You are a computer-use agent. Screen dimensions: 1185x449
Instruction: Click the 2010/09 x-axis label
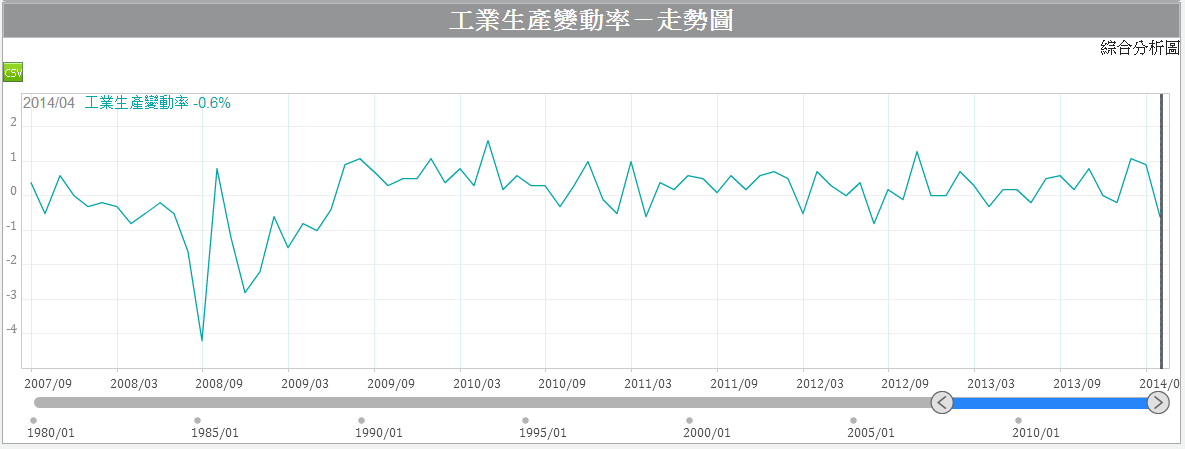click(x=562, y=382)
